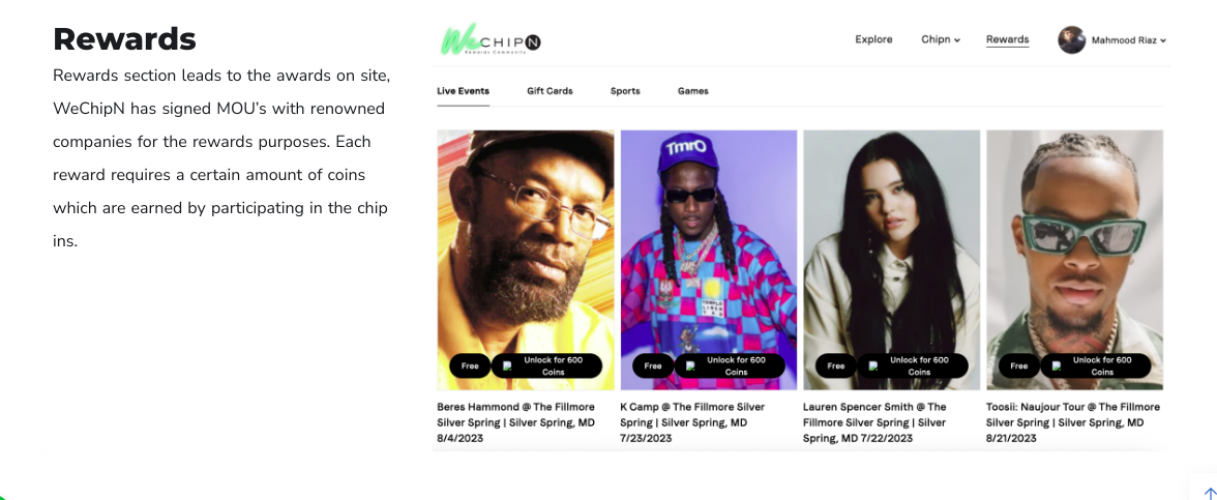The image size is (1217, 500).
Task: Click coin icon on K Camp unlock button
Action: click(690, 366)
